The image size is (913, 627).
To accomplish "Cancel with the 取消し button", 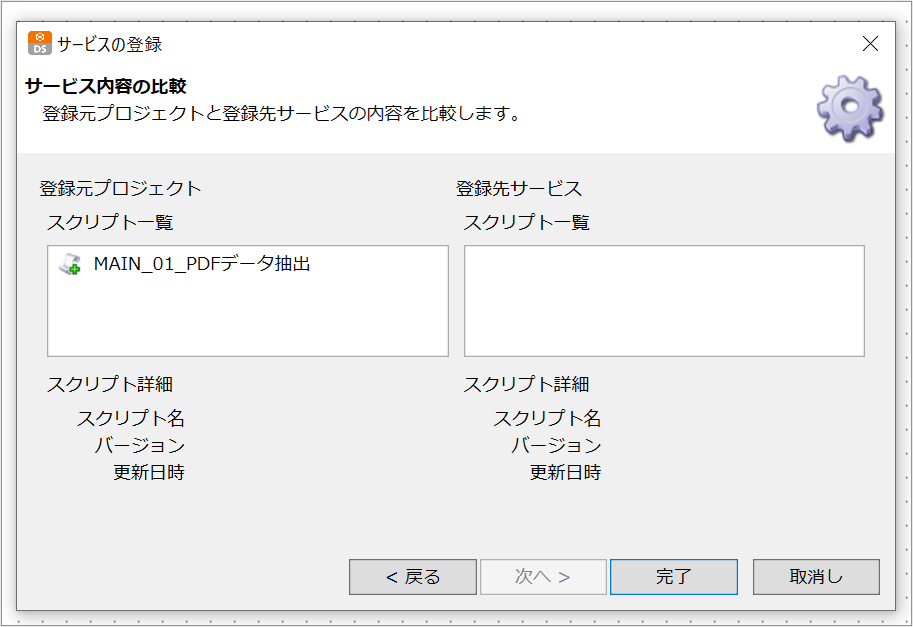I will click(816, 577).
